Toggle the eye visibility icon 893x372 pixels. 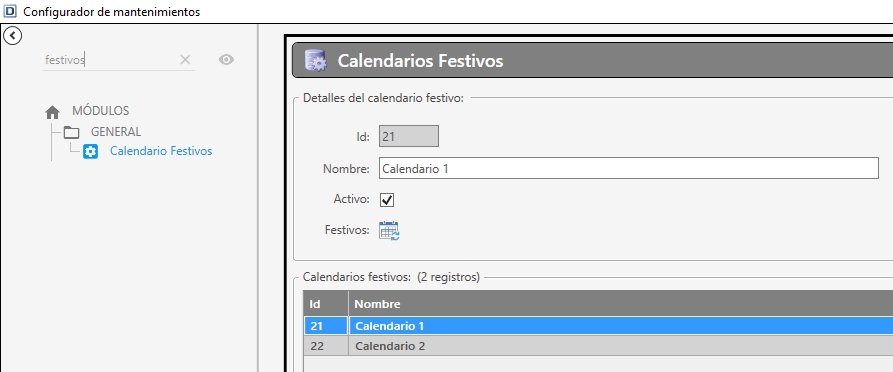[x=226, y=60]
